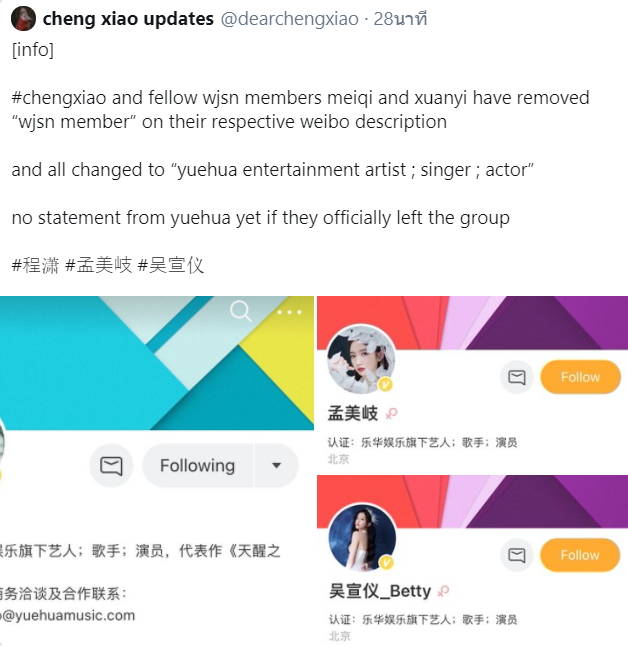Toggle the Following button
Viewport: 628px width, 646px height.
pyautogui.click(x=198, y=466)
